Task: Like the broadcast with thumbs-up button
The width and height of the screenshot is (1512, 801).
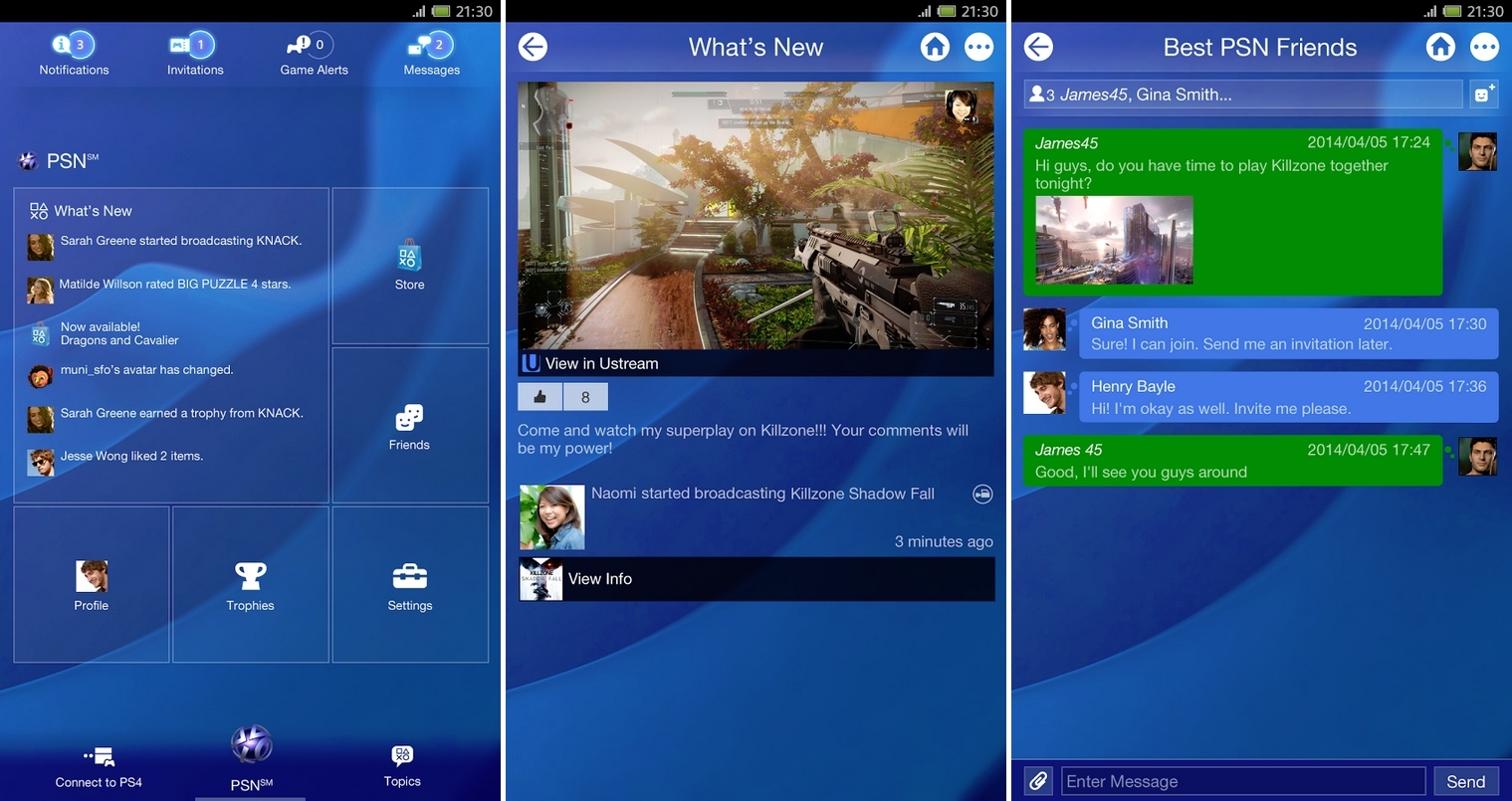Action: coord(540,397)
